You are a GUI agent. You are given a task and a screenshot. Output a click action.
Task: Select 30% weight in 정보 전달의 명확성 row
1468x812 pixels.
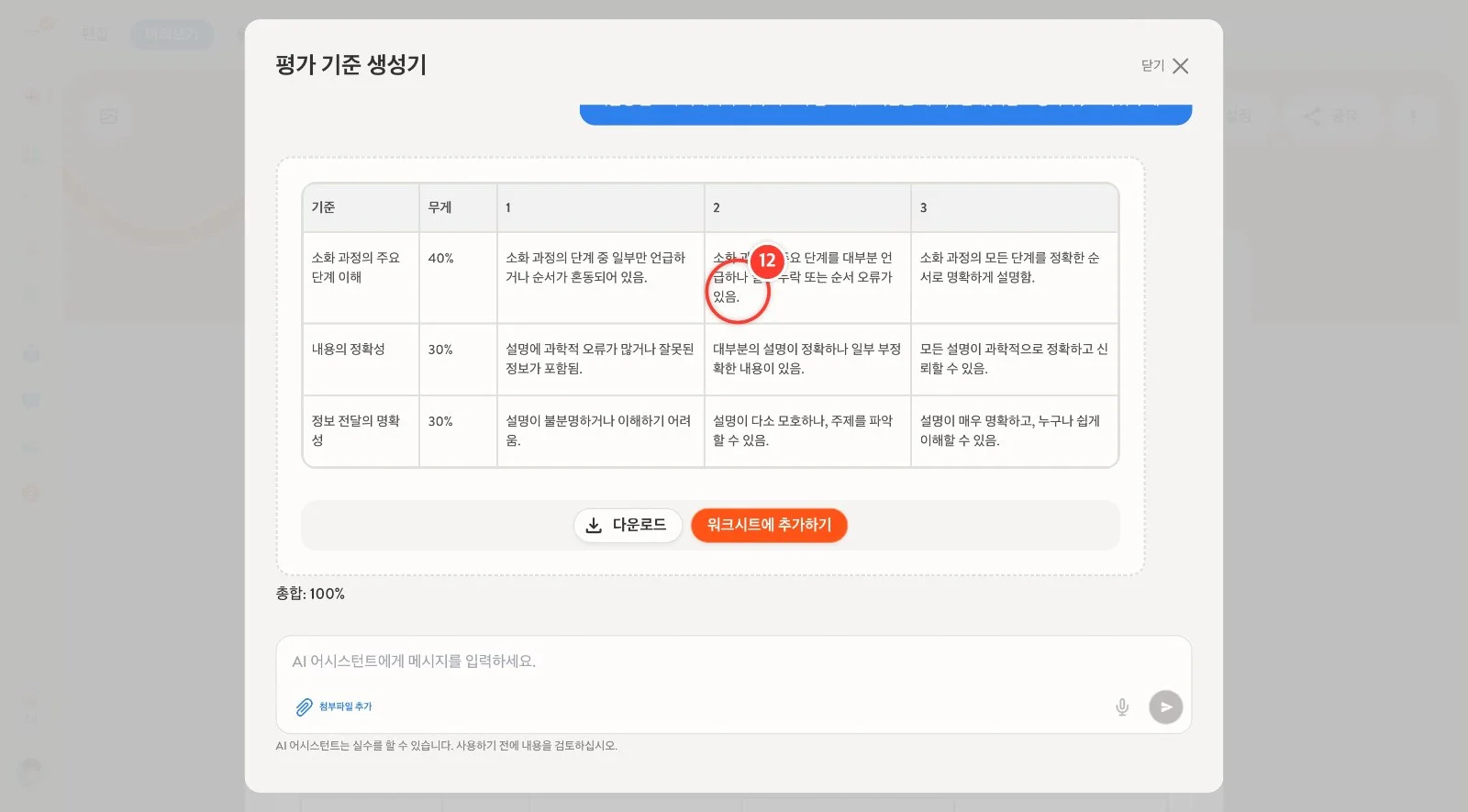tap(458, 430)
